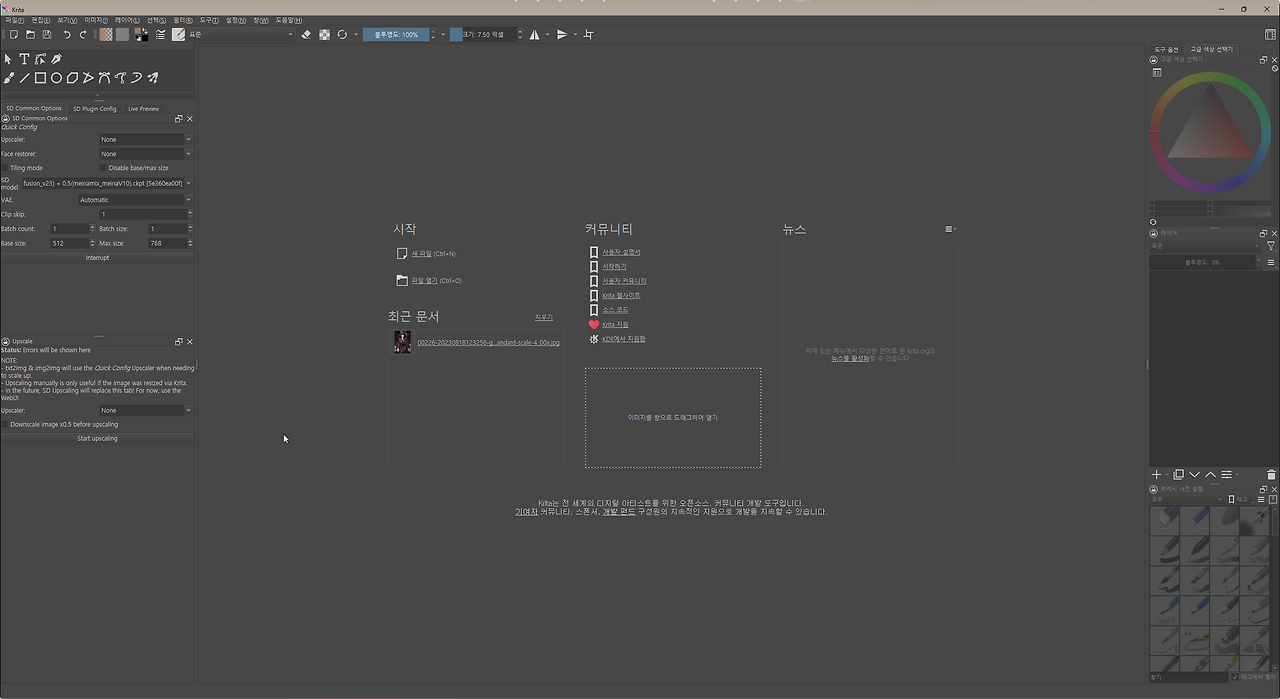
Task: Open the Quick Config Upscaler dropdown
Action: click(x=145, y=139)
